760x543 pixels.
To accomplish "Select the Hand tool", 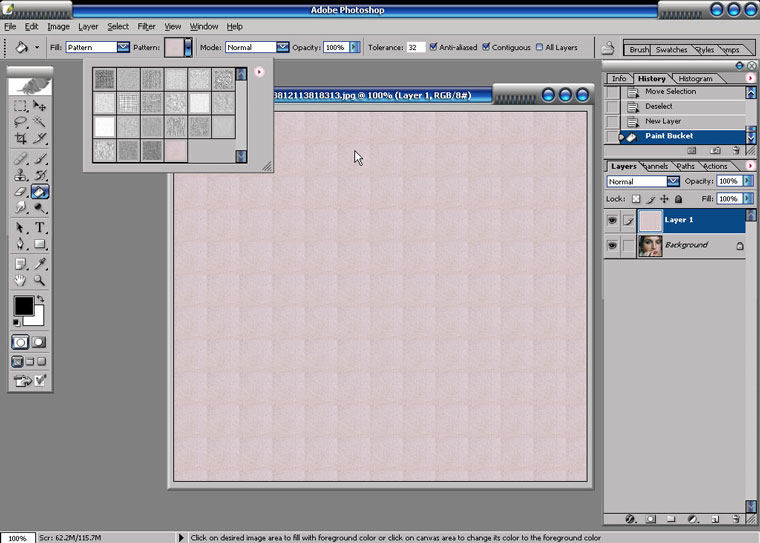I will [20, 280].
